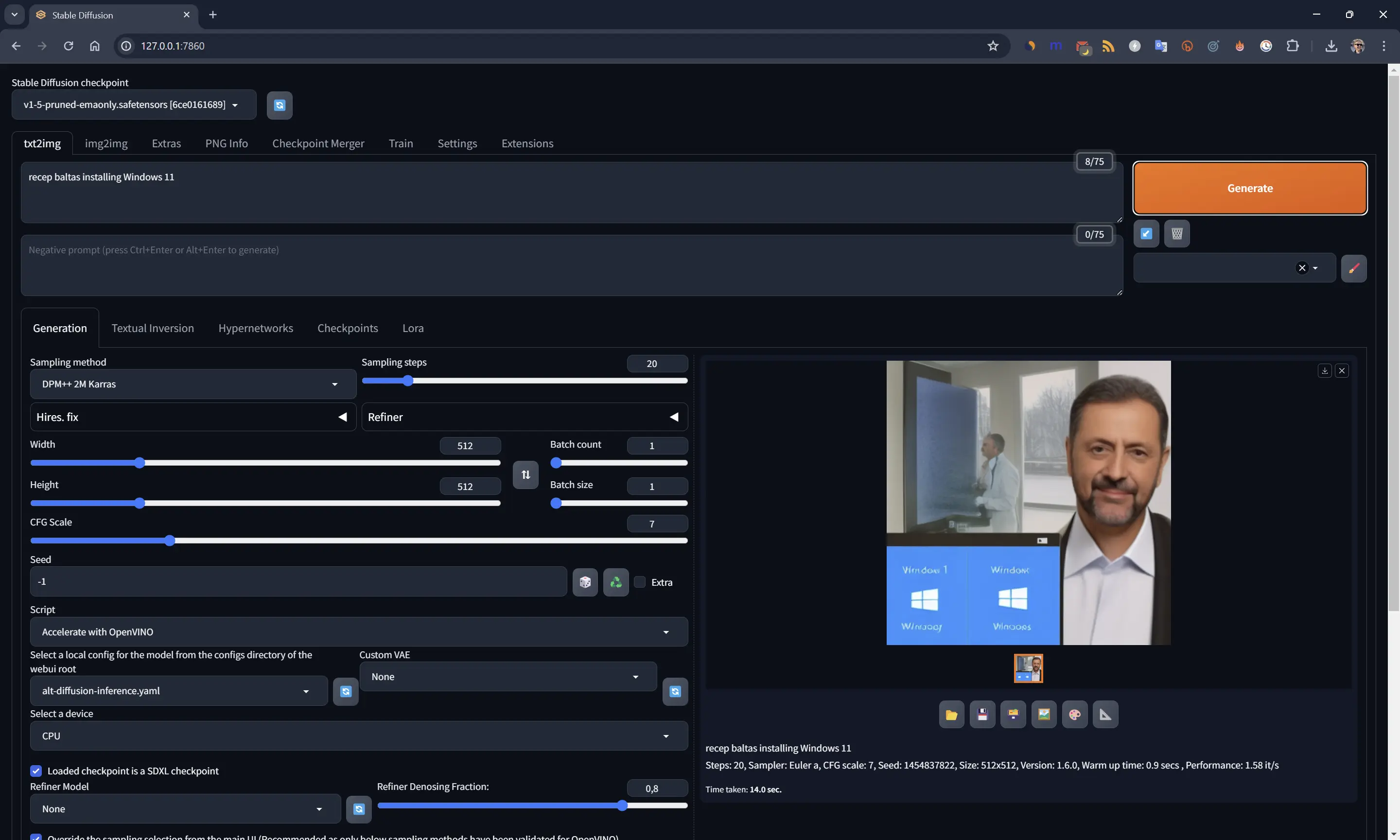Click the Width slider handle
The width and height of the screenshot is (1400, 840).
point(140,464)
